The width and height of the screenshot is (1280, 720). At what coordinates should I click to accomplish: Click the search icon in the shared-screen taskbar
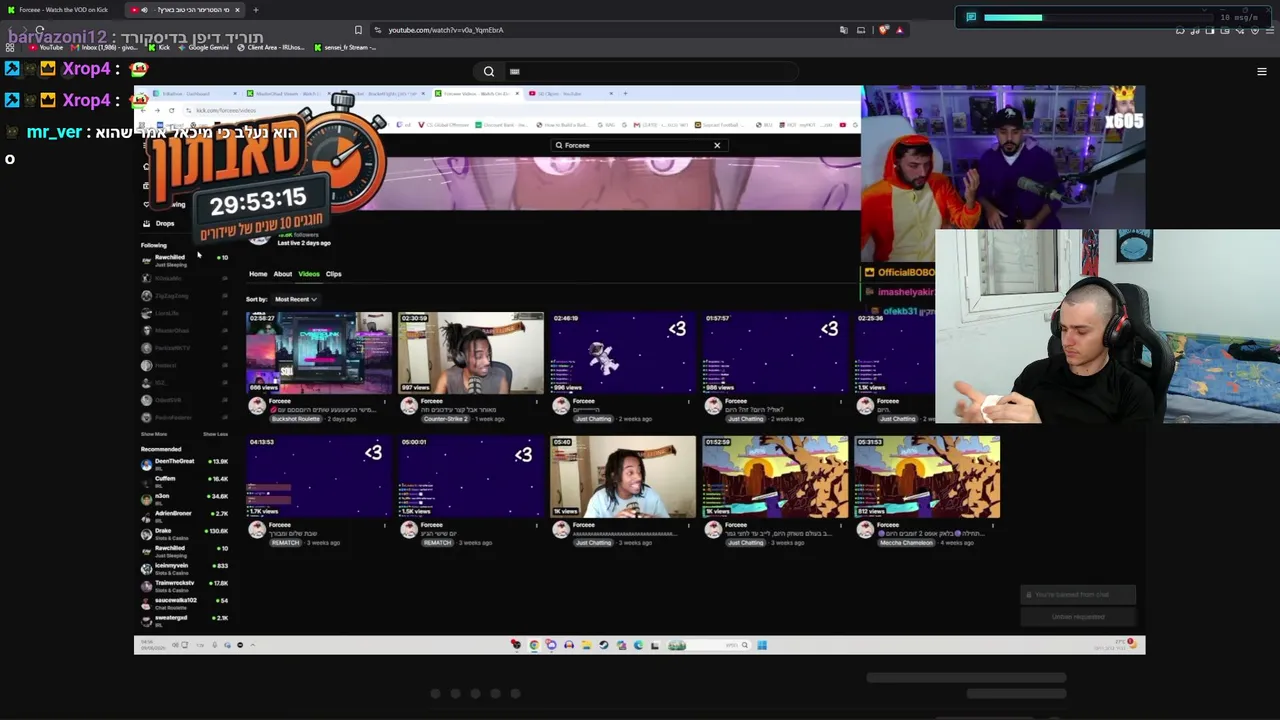click(x=744, y=645)
